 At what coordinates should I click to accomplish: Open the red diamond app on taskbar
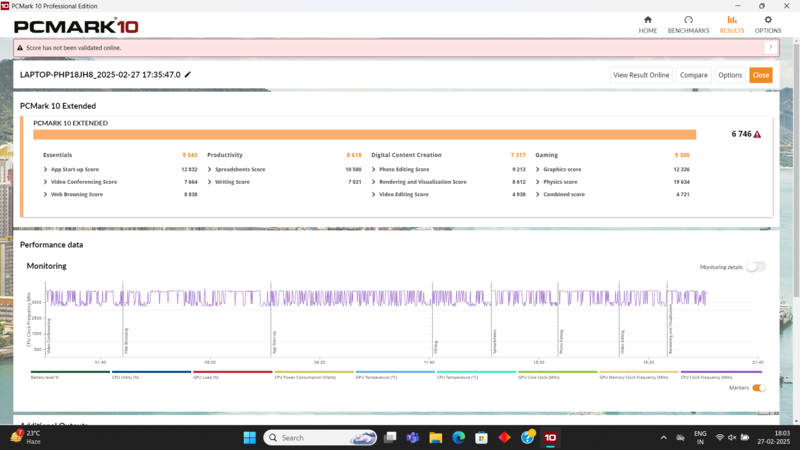pyautogui.click(x=504, y=437)
